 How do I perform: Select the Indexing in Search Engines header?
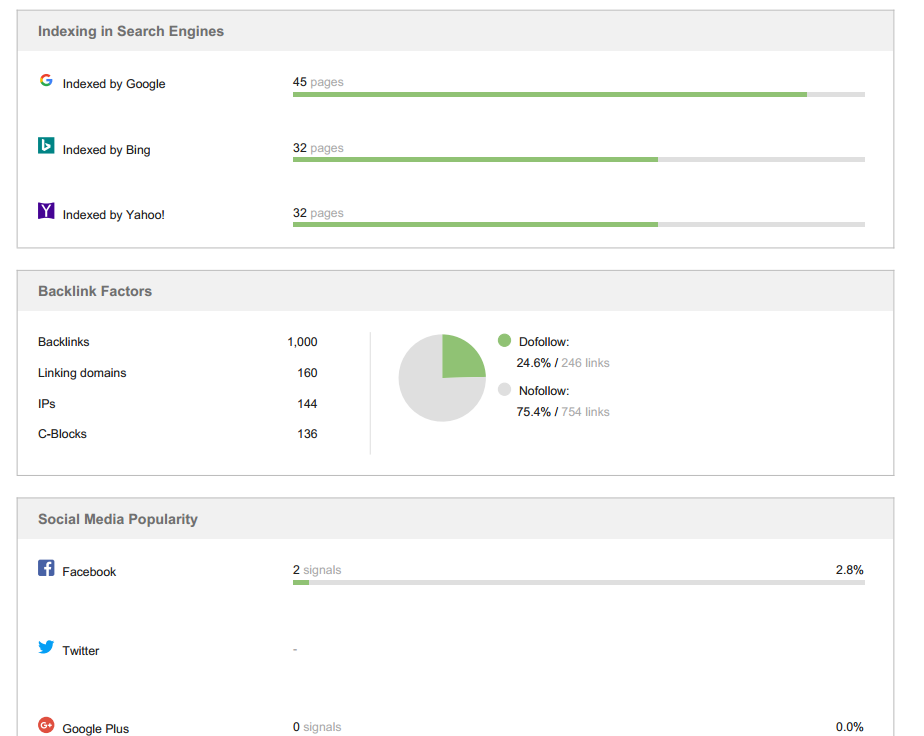[x=131, y=31]
